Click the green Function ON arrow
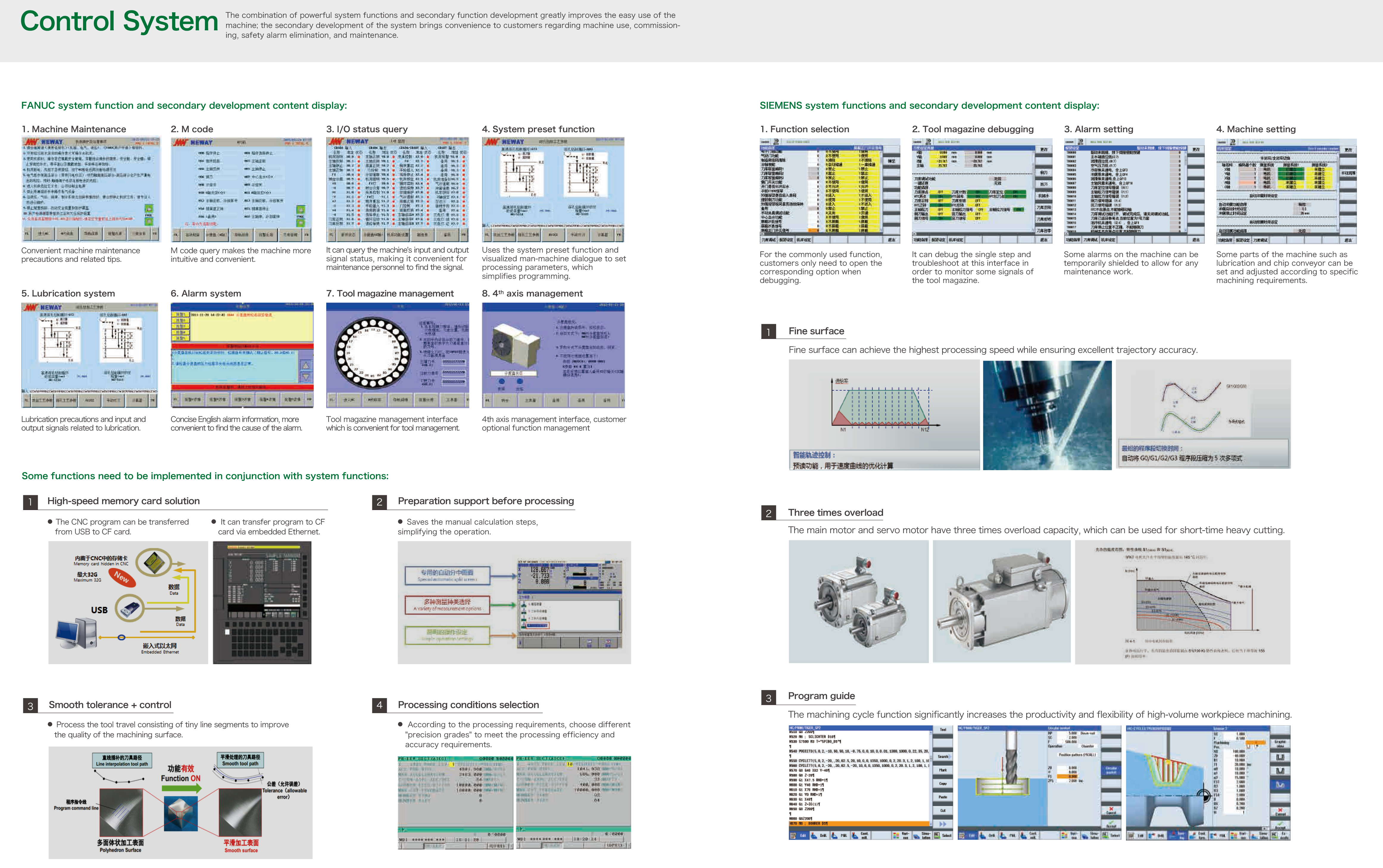The image size is (1383, 868). point(182,788)
